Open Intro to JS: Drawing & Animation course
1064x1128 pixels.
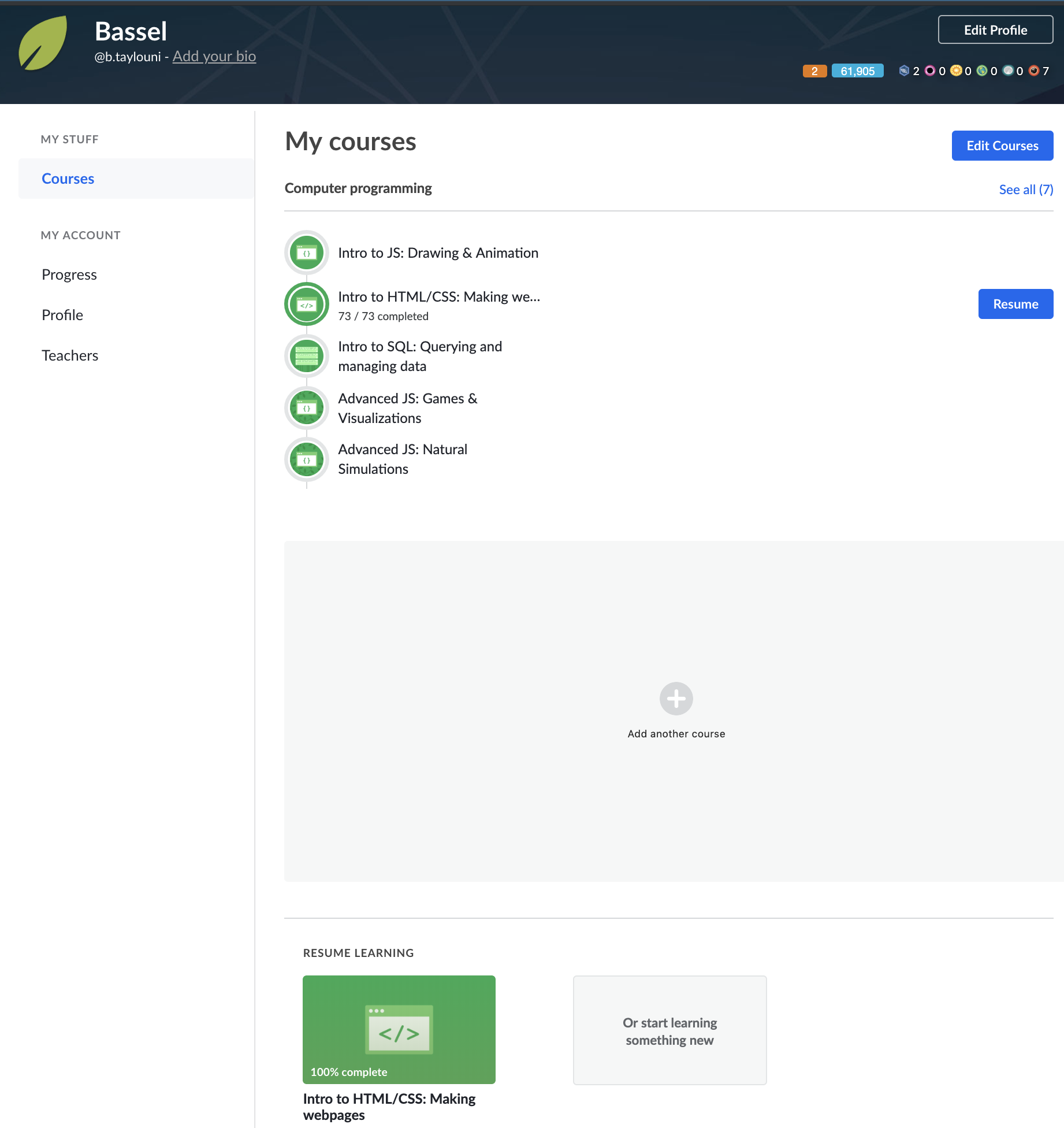[438, 253]
